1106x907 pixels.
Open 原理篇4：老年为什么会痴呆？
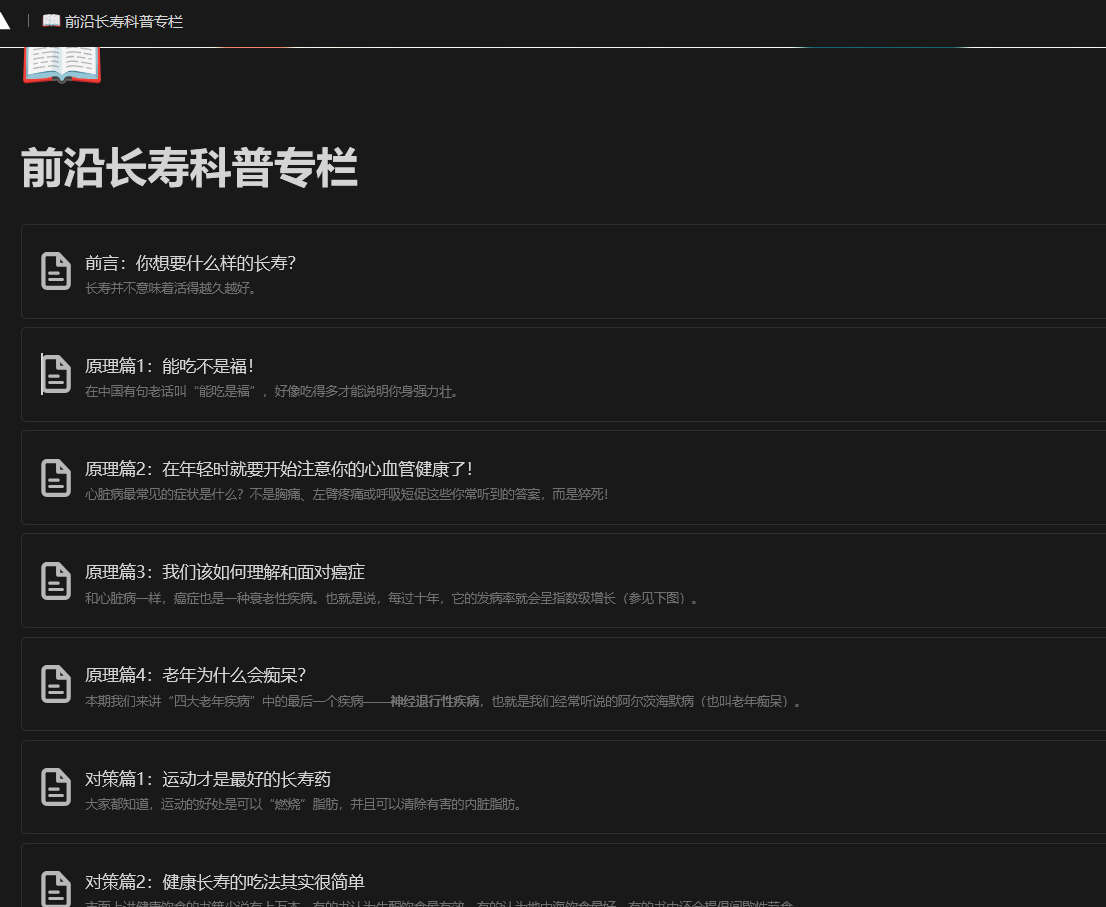coord(195,675)
